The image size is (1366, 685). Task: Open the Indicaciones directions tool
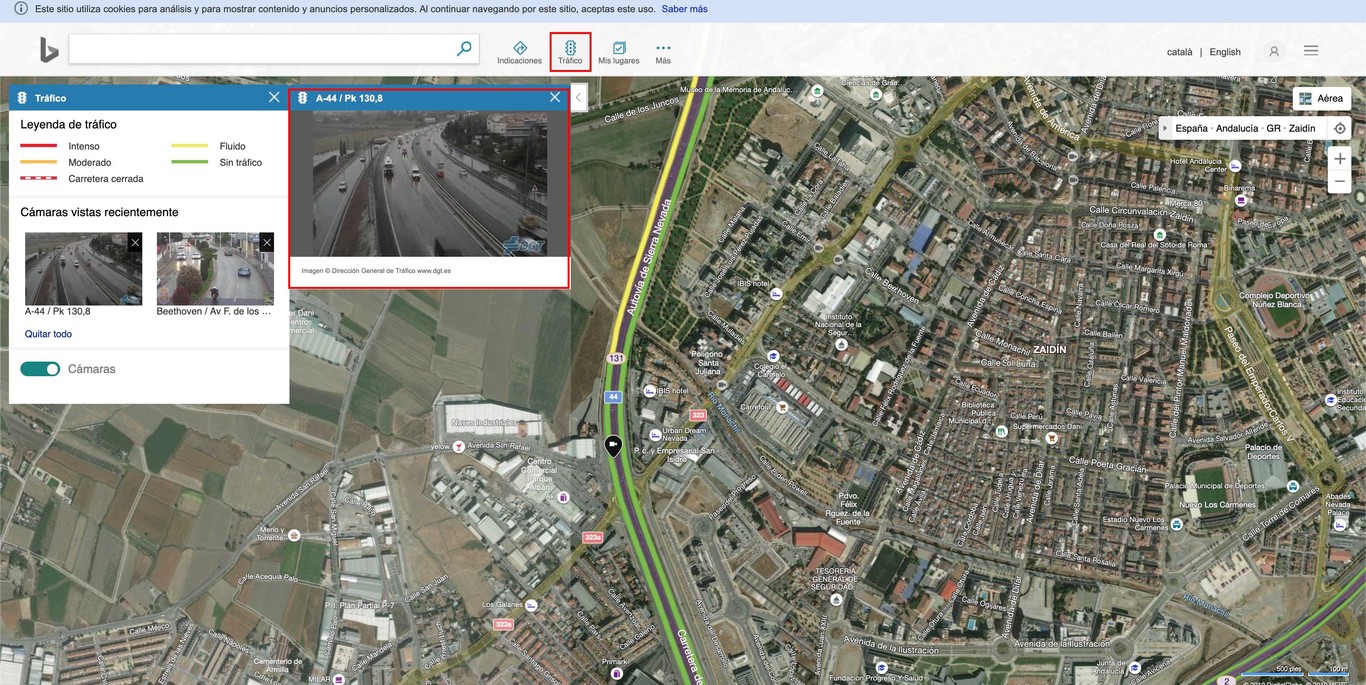(519, 50)
